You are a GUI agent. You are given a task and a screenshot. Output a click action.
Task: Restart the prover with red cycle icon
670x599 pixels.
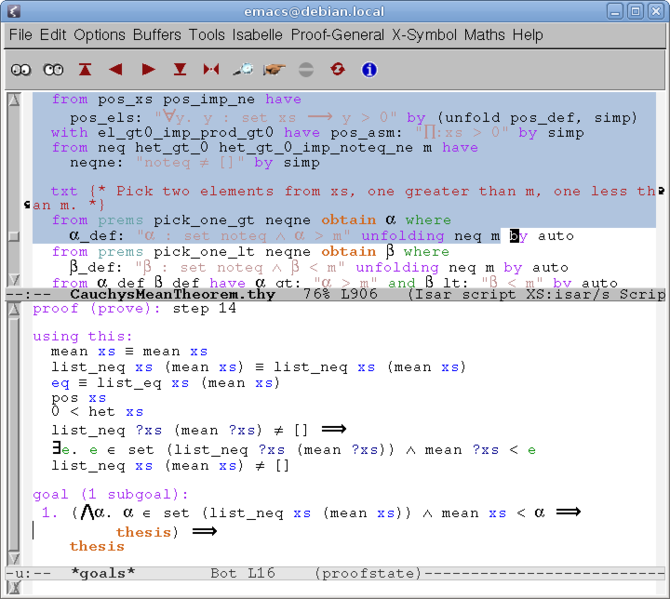(x=337, y=70)
